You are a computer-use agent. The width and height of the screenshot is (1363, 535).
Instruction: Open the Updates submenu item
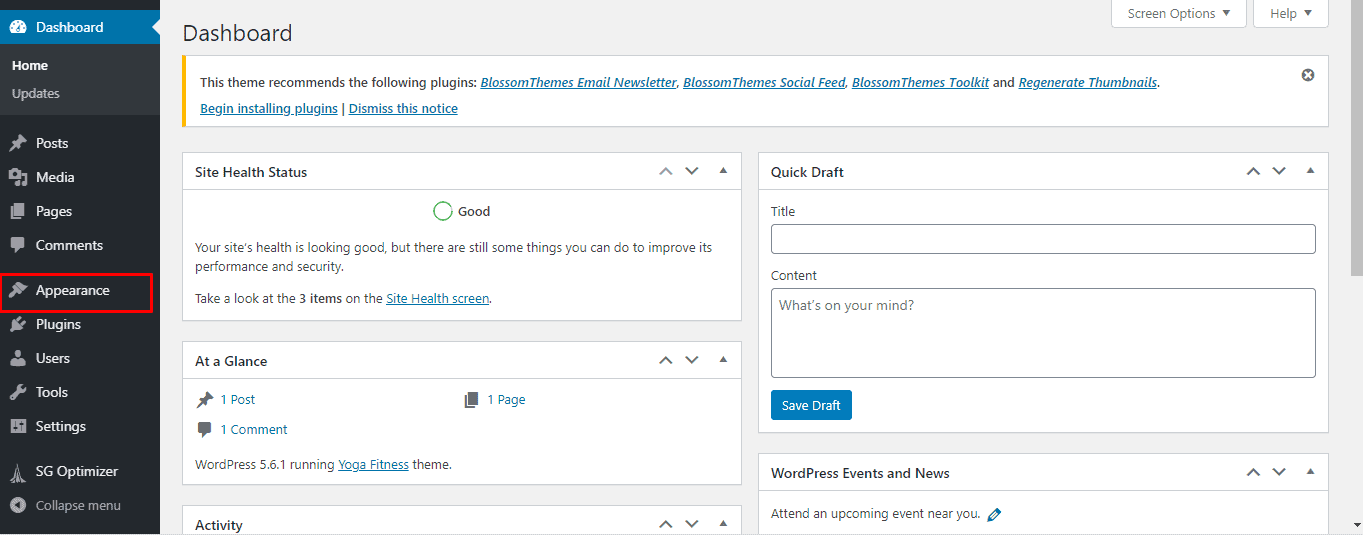[36, 93]
